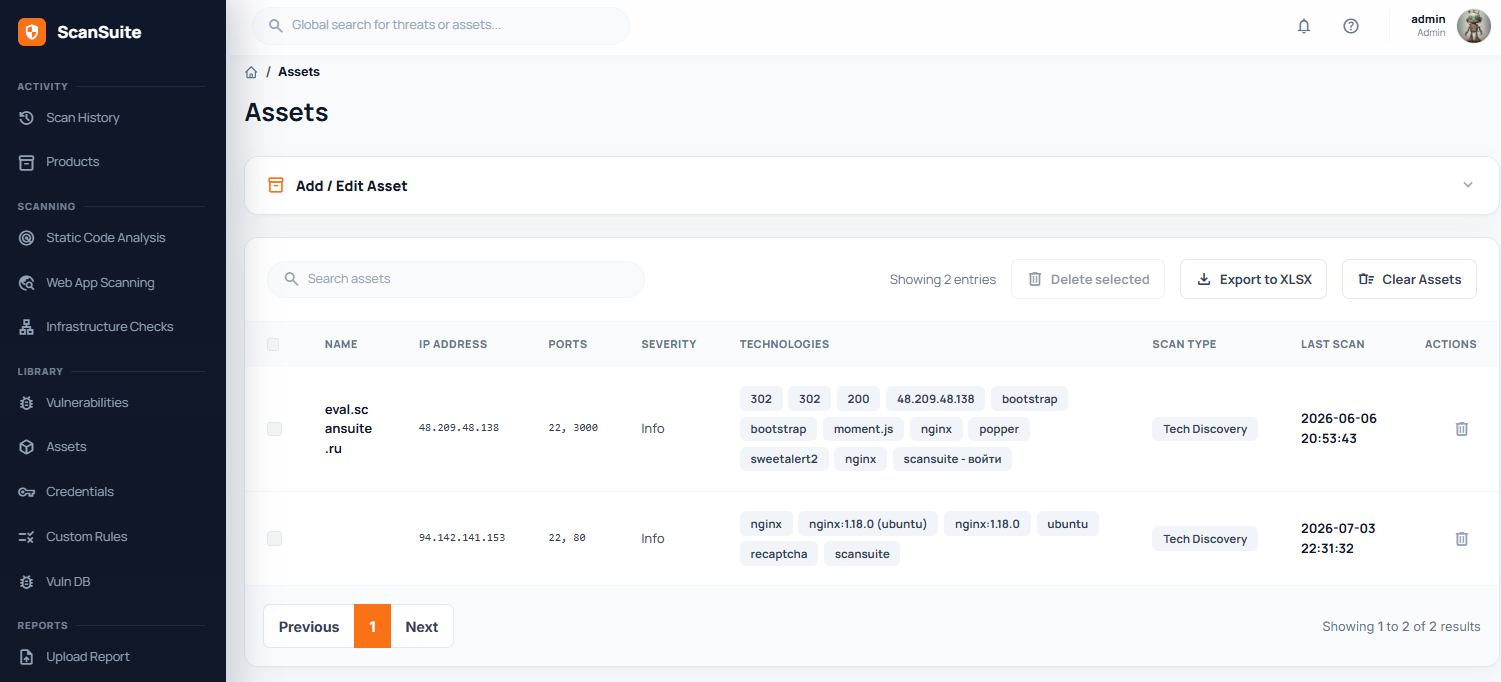Focus the global search field

click(x=441, y=25)
